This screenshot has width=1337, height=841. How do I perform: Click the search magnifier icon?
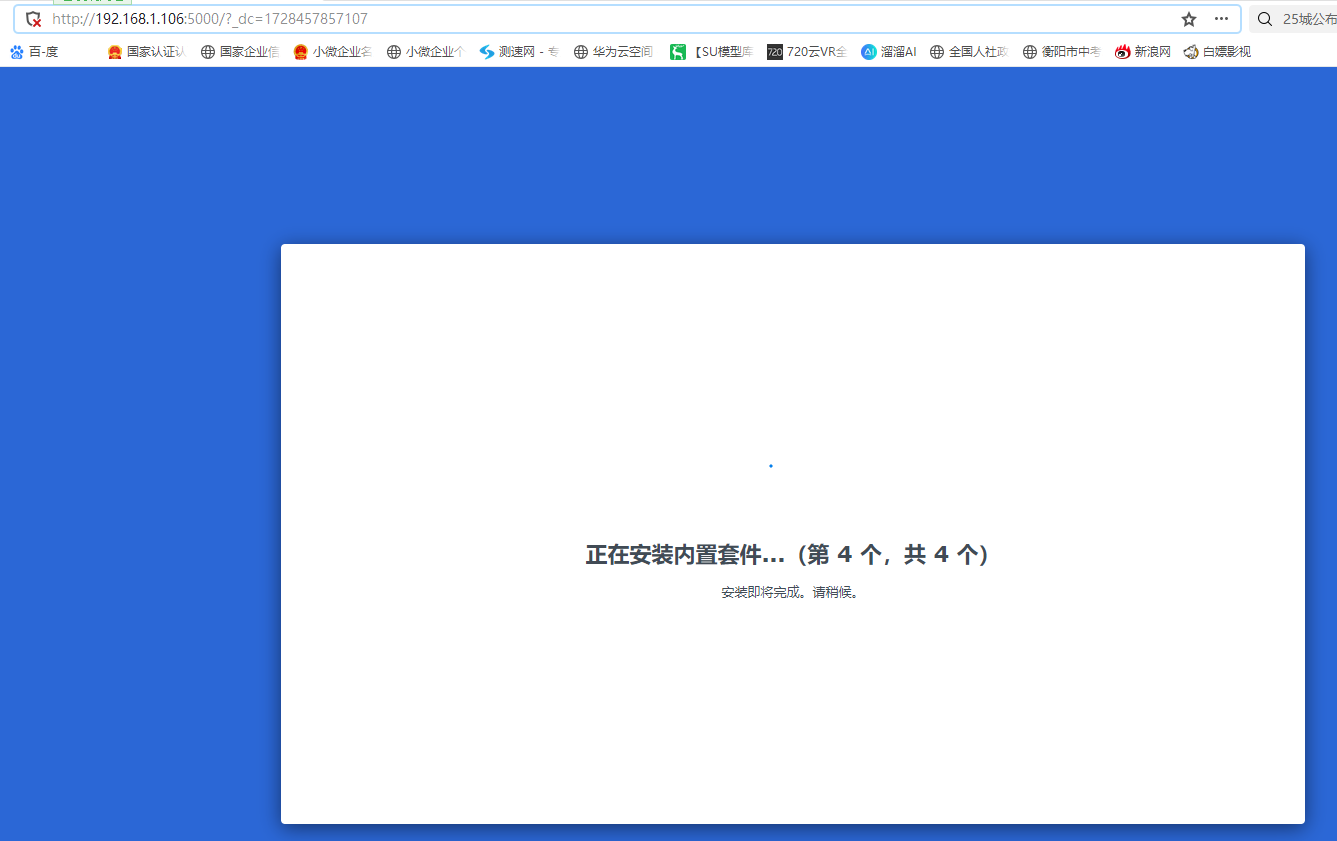coord(1265,19)
